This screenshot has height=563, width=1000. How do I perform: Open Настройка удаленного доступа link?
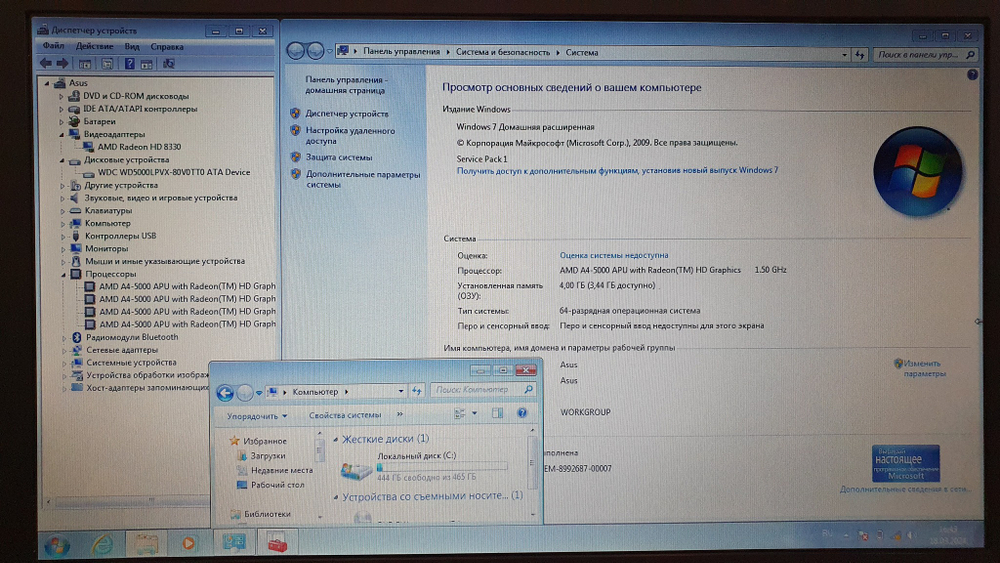pos(350,136)
